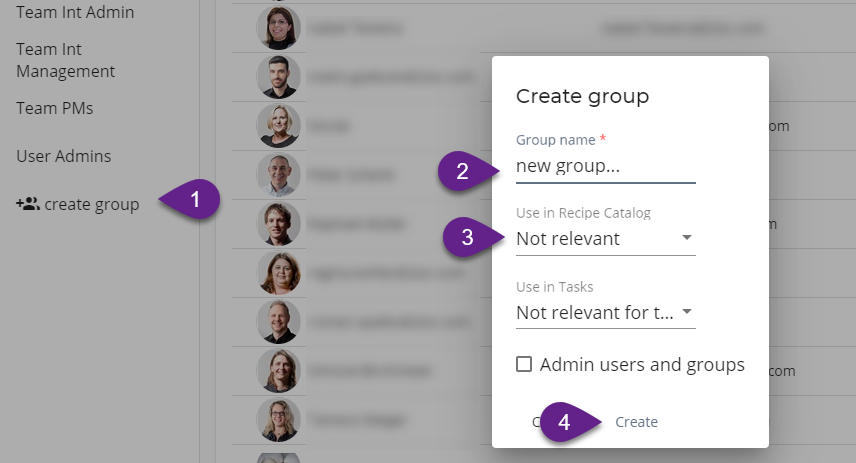This screenshot has height=463, width=856.
Task: Select Team Int Admin group
Action: (x=75, y=12)
